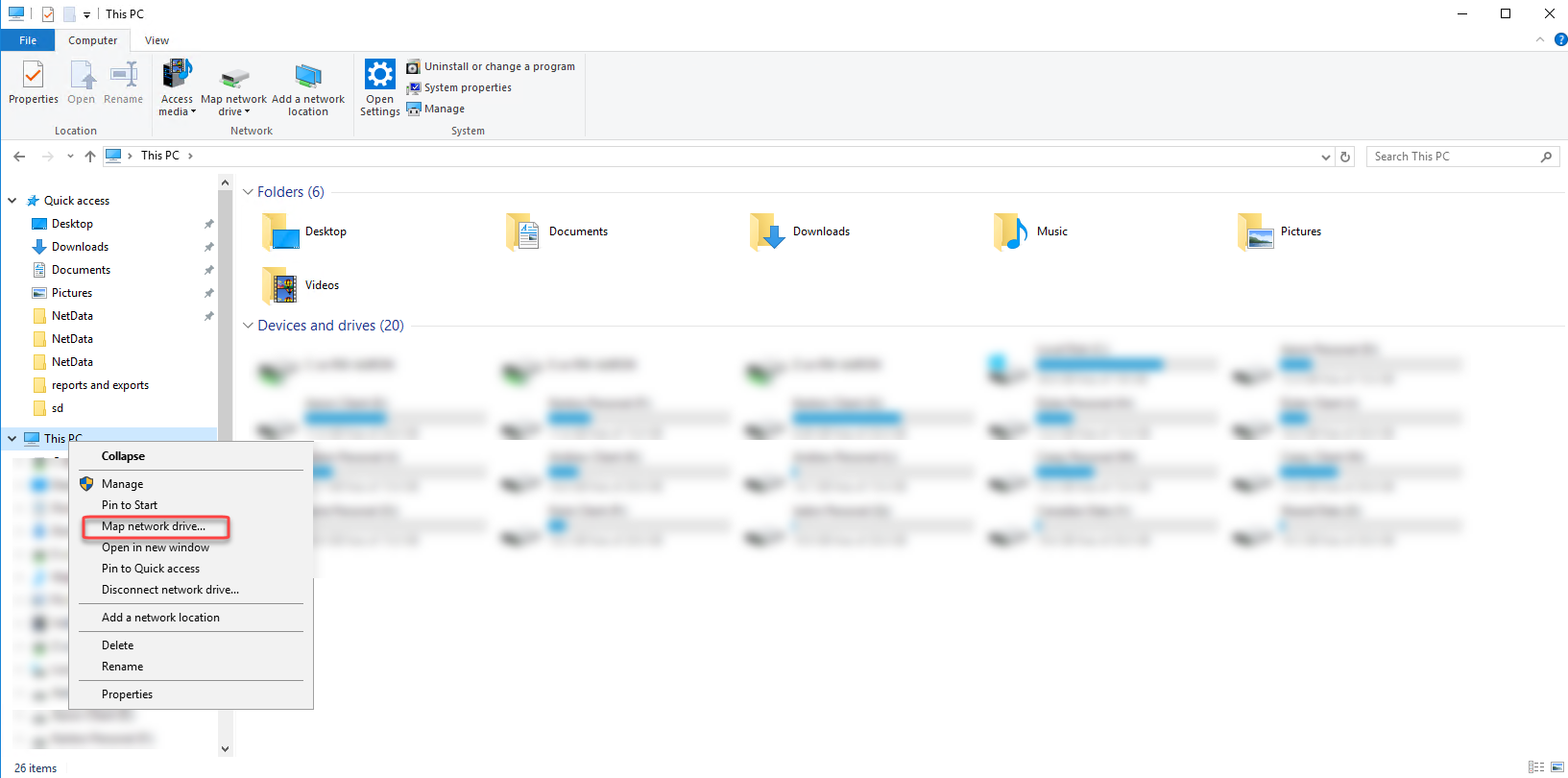
Task: Select the Music folder icon
Action: point(1011,231)
